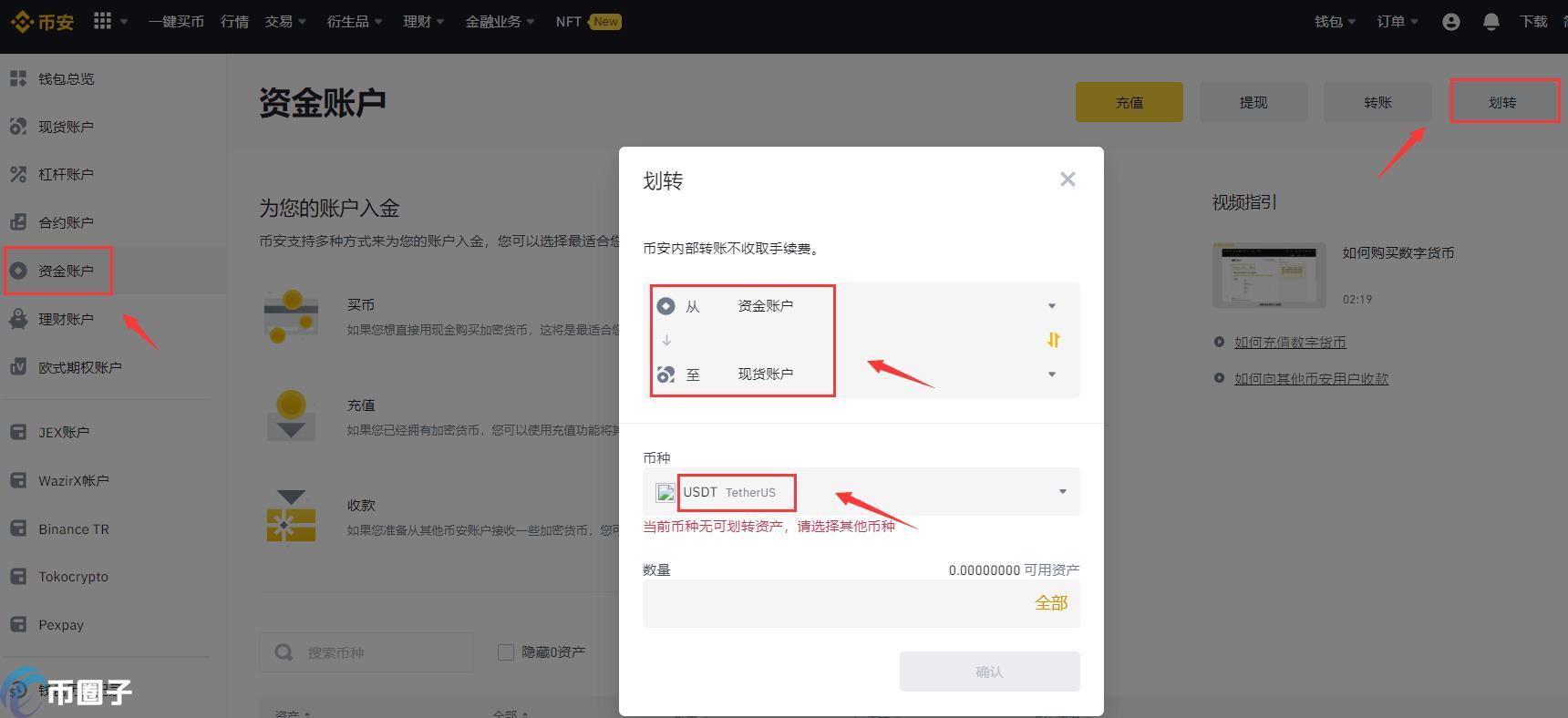Open the user profile icon

pos(1450,22)
